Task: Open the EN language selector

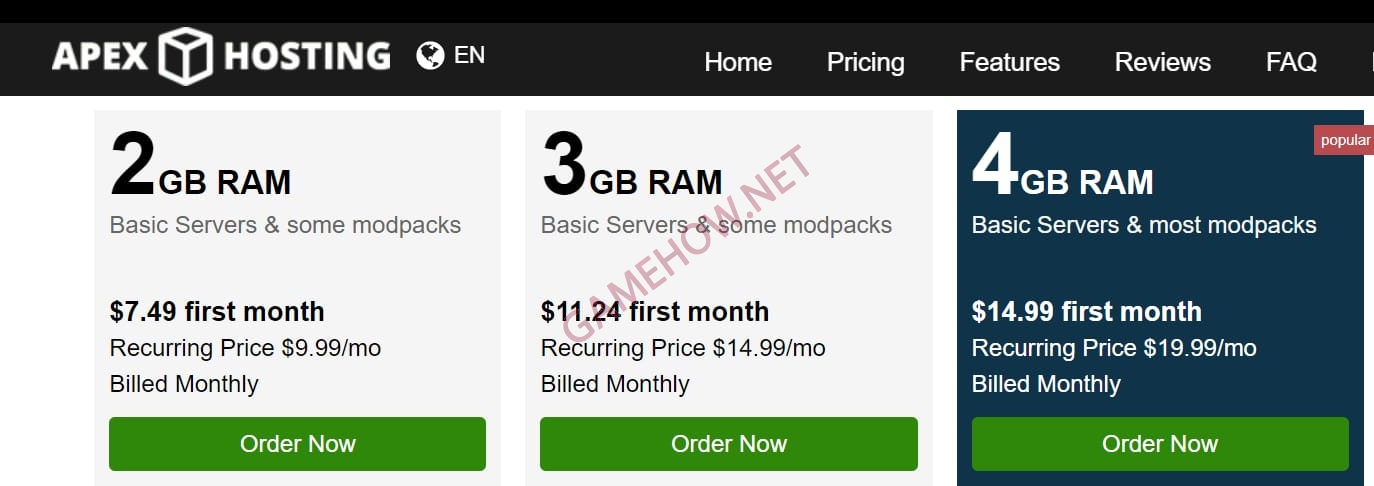Action: tap(469, 55)
